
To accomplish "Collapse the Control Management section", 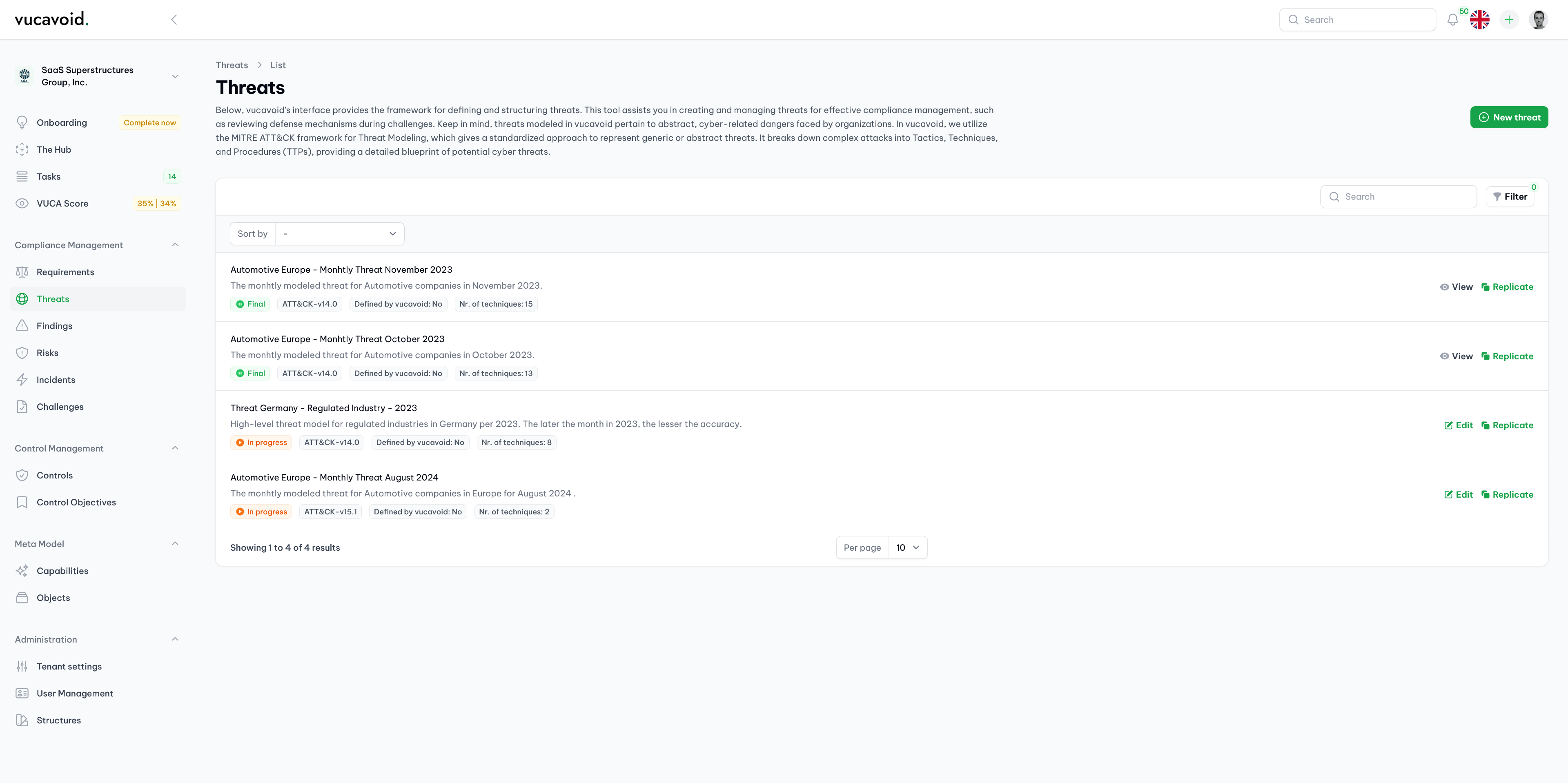I will 175,448.
